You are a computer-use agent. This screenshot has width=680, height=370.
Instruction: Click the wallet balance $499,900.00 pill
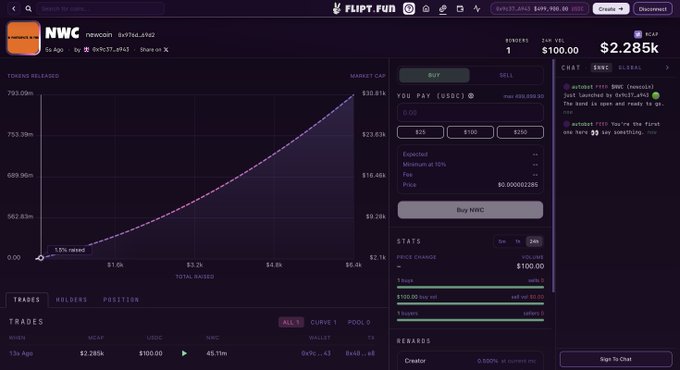[539, 8]
